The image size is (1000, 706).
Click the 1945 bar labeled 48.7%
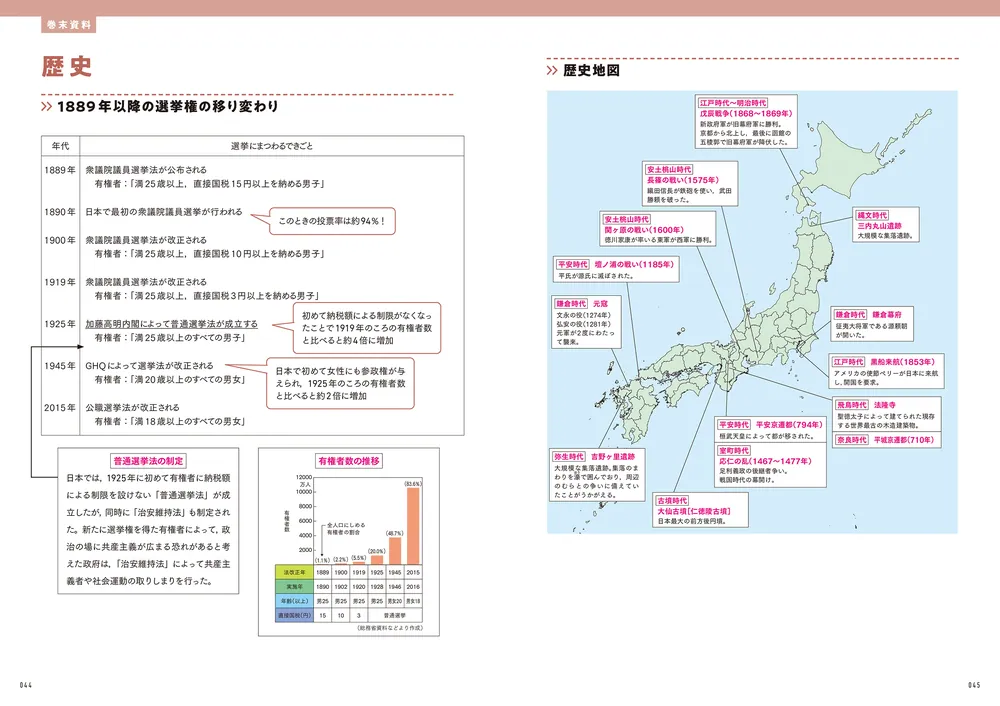(x=395, y=550)
